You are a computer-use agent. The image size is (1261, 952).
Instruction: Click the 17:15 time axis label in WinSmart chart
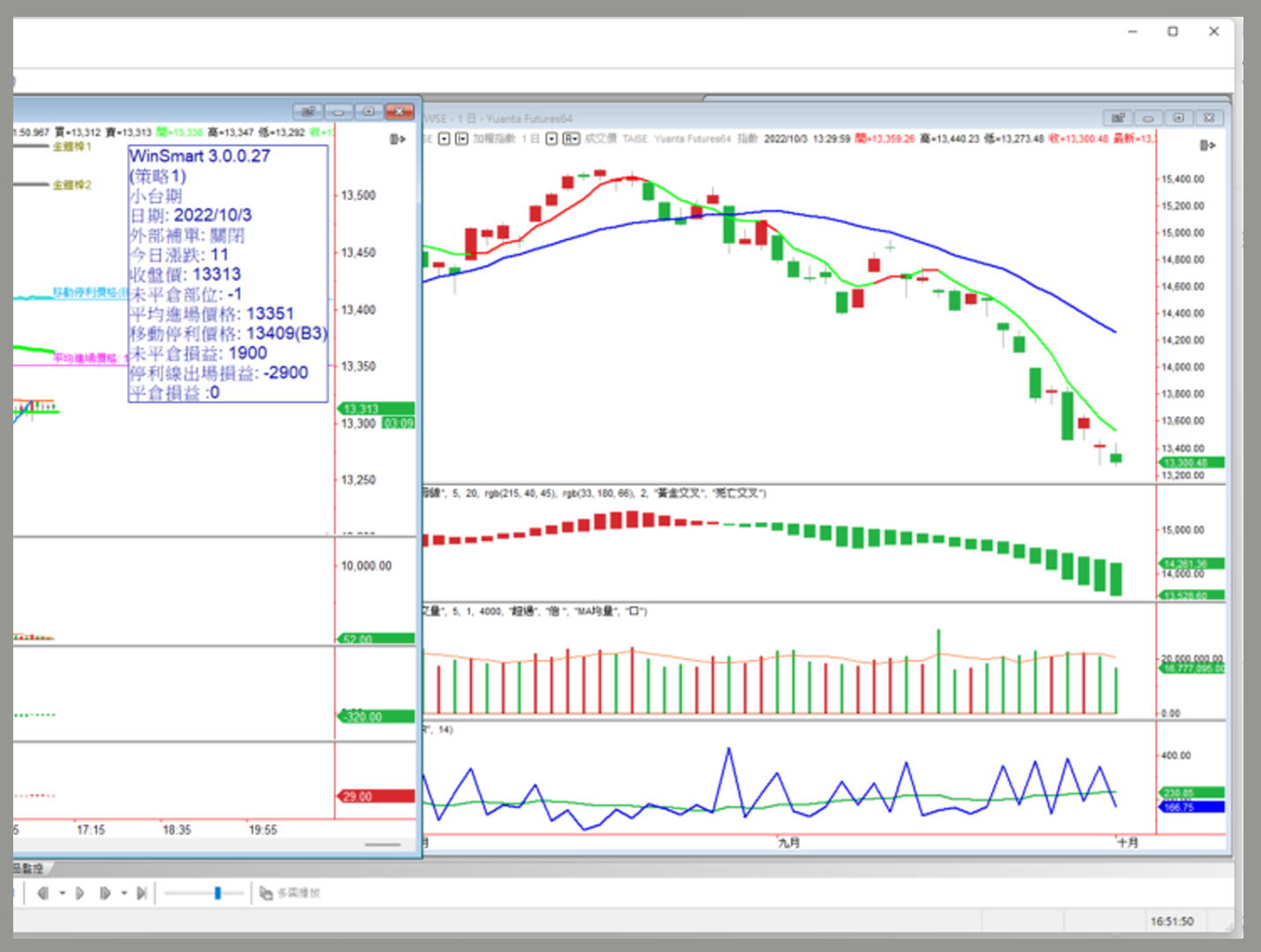pyautogui.click(x=90, y=829)
